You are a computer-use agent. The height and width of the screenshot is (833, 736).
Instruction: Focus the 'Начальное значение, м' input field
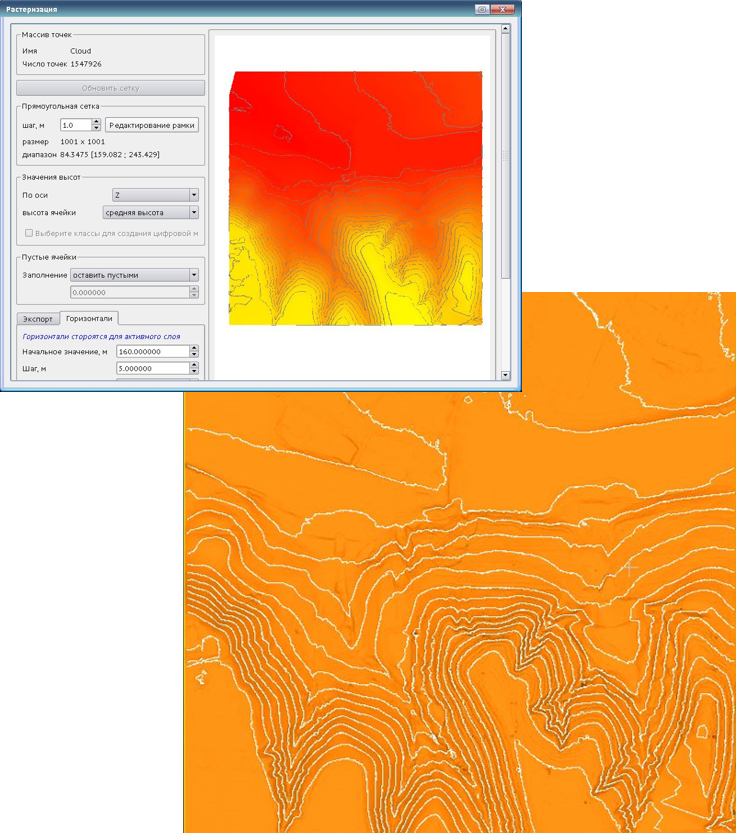(151, 352)
